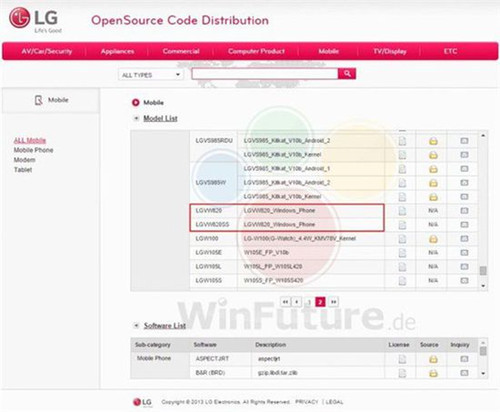The image size is (500, 412).
Task: Click the magnifier search button
Action: tap(347, 74)
